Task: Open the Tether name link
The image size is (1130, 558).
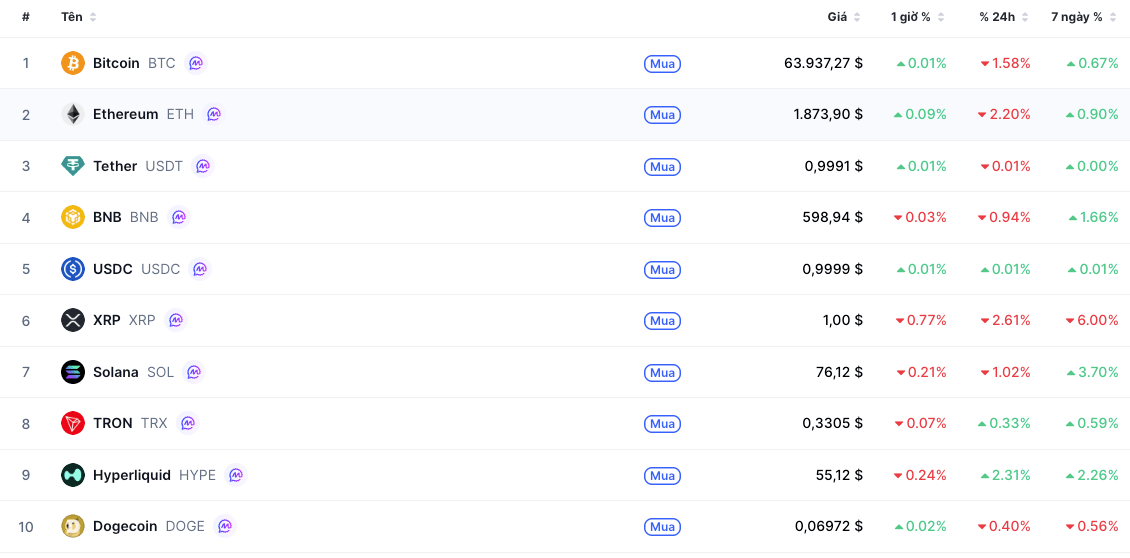Action: (115, 167)
